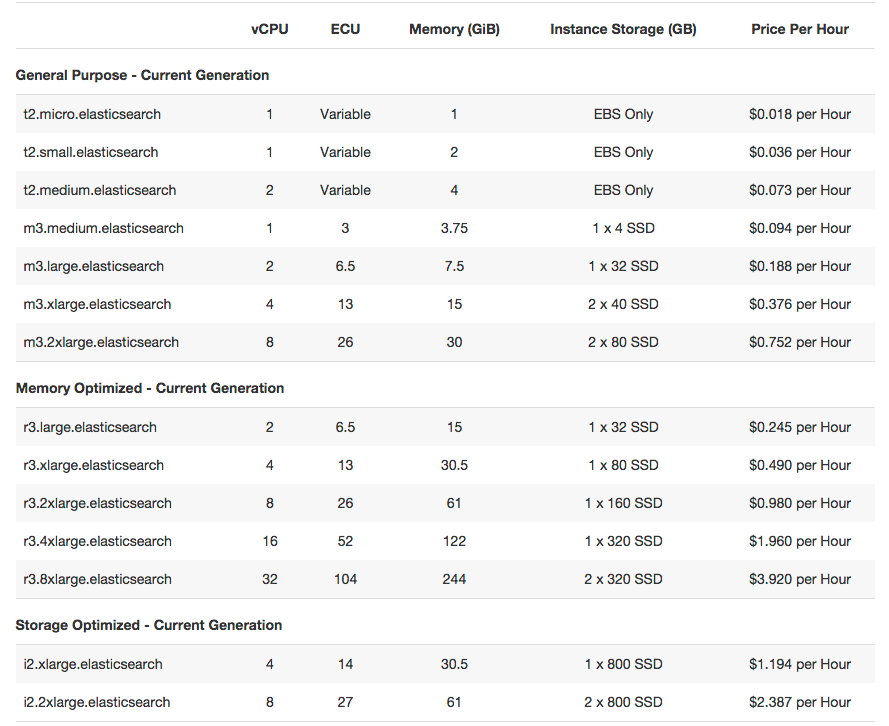The width and height of the screenshot is (889, 726).
Task: Click the $0.752 per Hour price
Action: (799, 342)
